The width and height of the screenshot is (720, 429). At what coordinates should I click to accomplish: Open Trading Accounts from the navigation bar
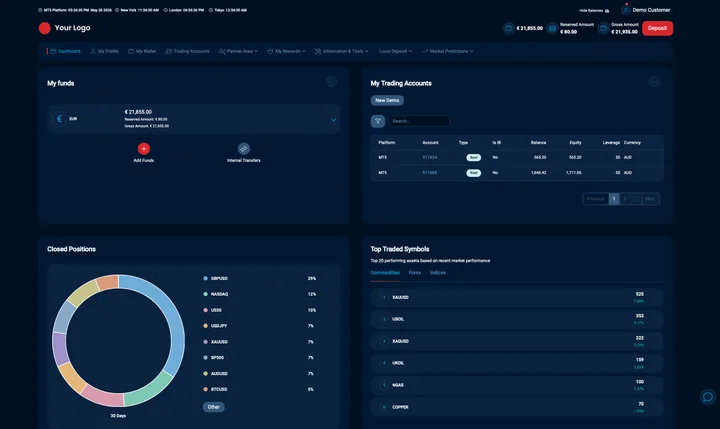pyautogui.click(x=187, y=51)
